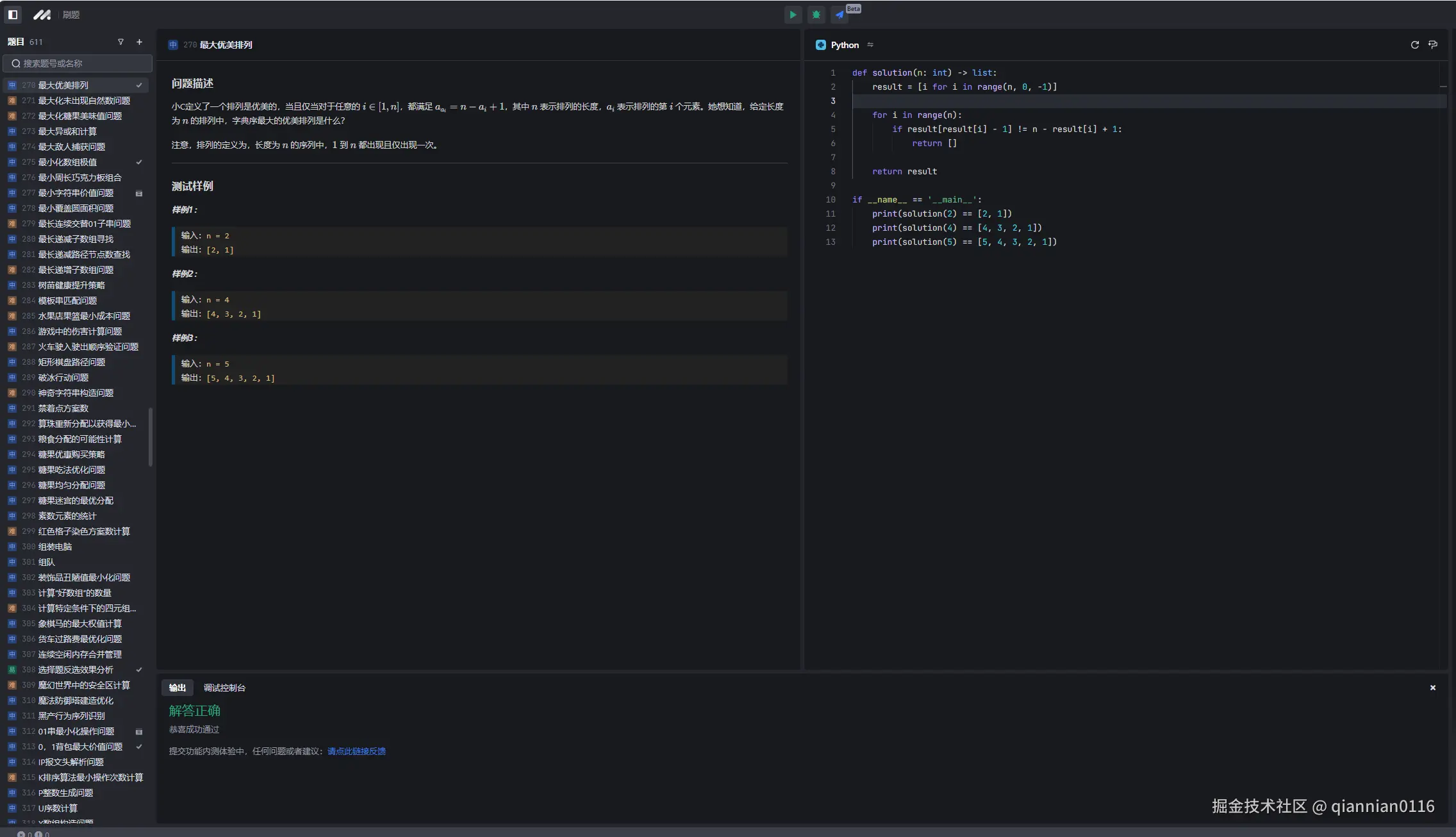1456x837 pixels.
Task: Close the output panel with X
Action: point(1432,688)
